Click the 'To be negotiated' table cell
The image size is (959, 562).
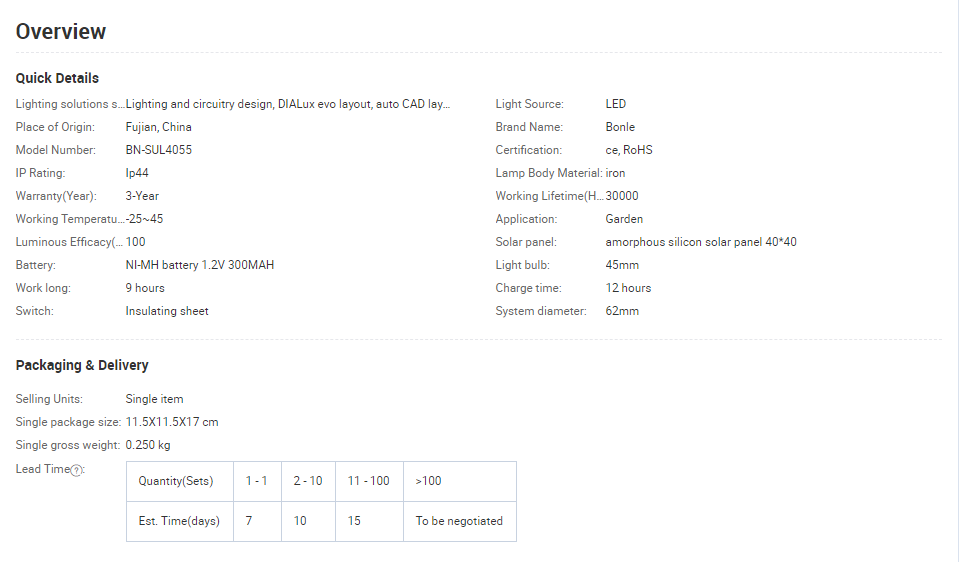tap(459, 521)
